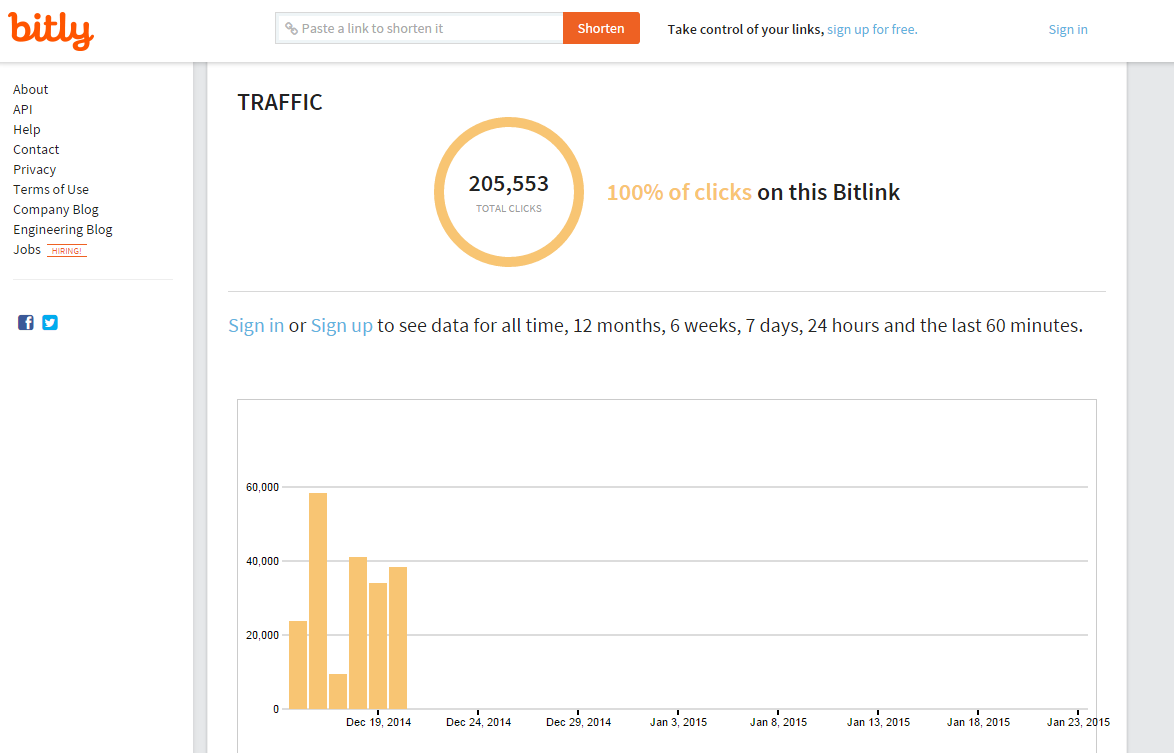1174x753 pixels.
Task: Open the Contact page
Action: coord(36,149)
